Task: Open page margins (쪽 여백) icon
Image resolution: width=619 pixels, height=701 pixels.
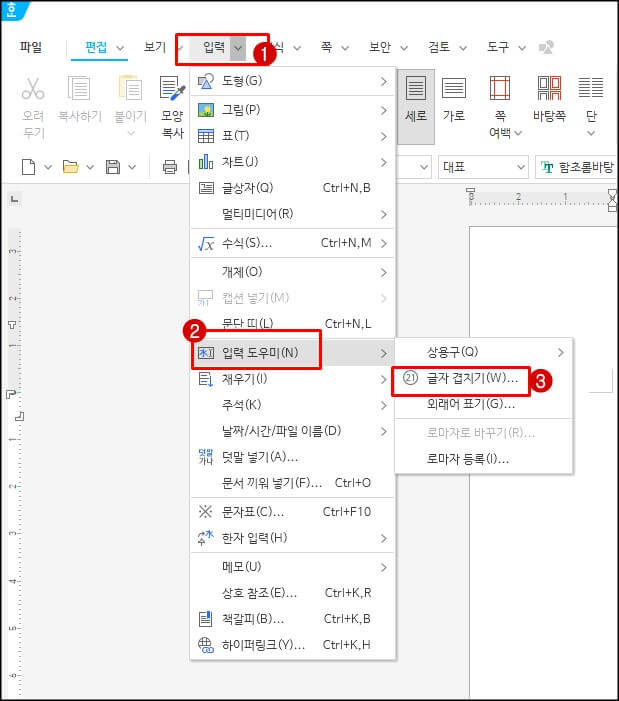Action: coord(500,88)
